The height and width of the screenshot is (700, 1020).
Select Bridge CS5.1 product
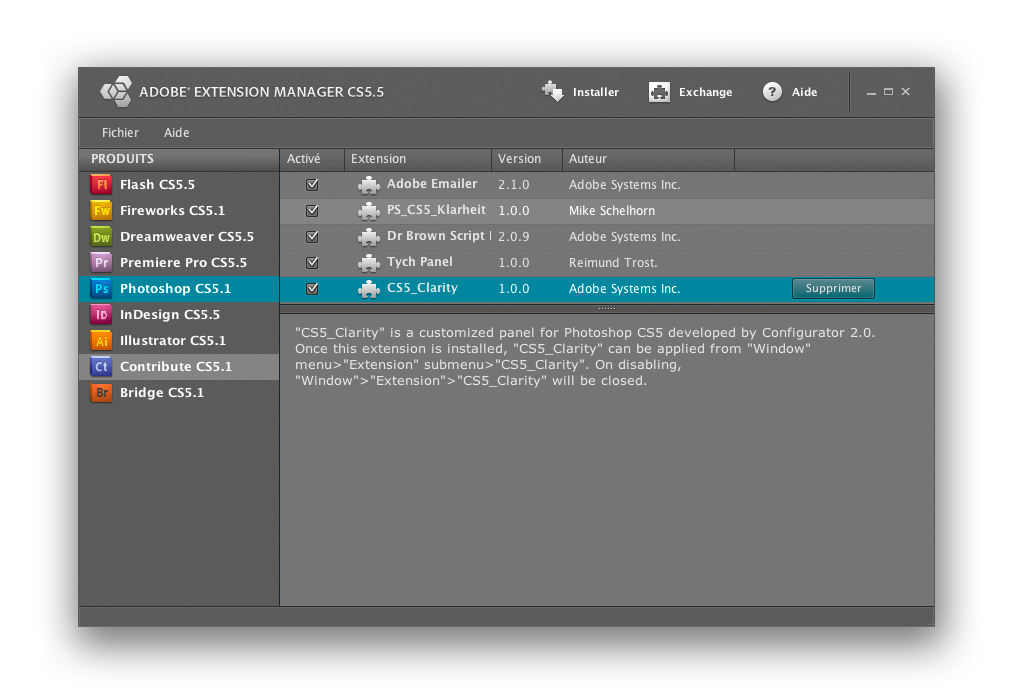click(x=179, y=393)
